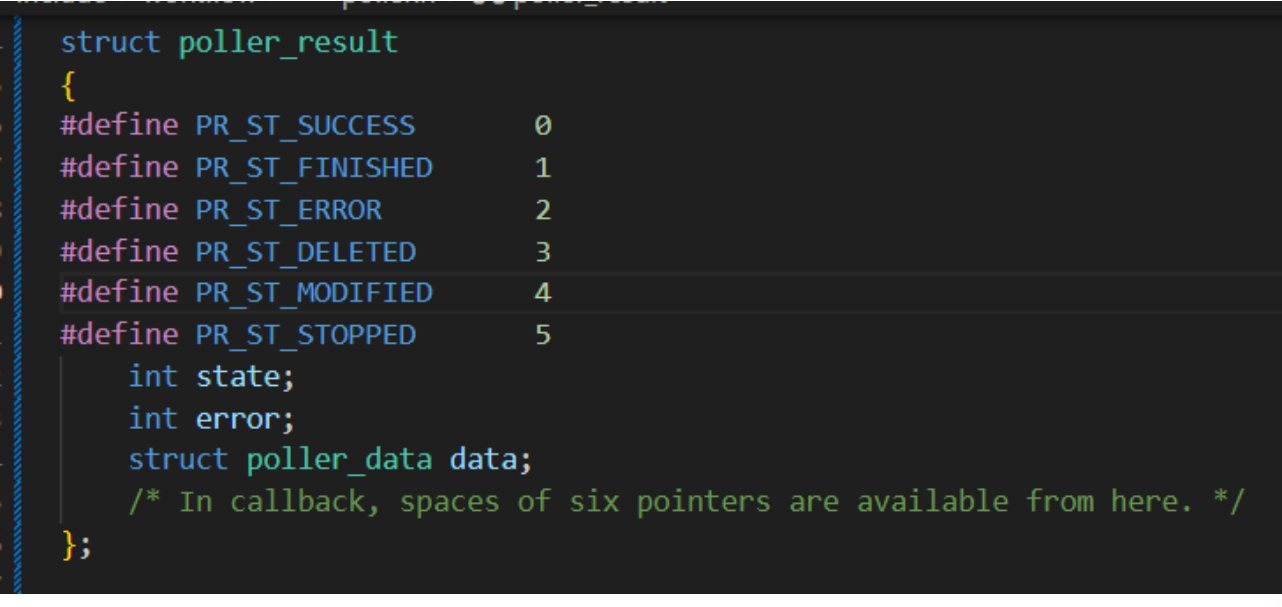
Task: Click the error member variable
Action: (x=238, y=418)
